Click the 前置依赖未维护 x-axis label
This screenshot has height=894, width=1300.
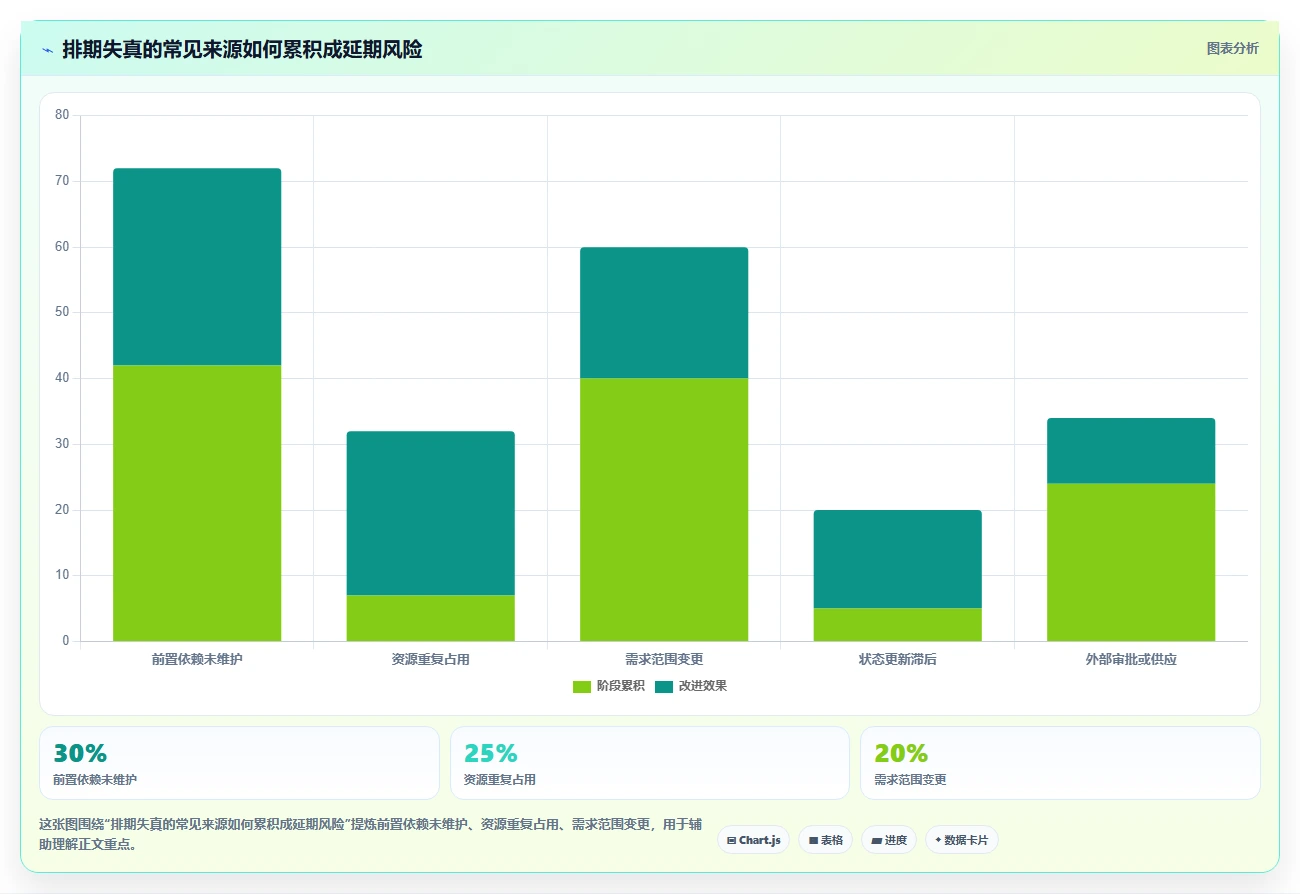(197, 660)
